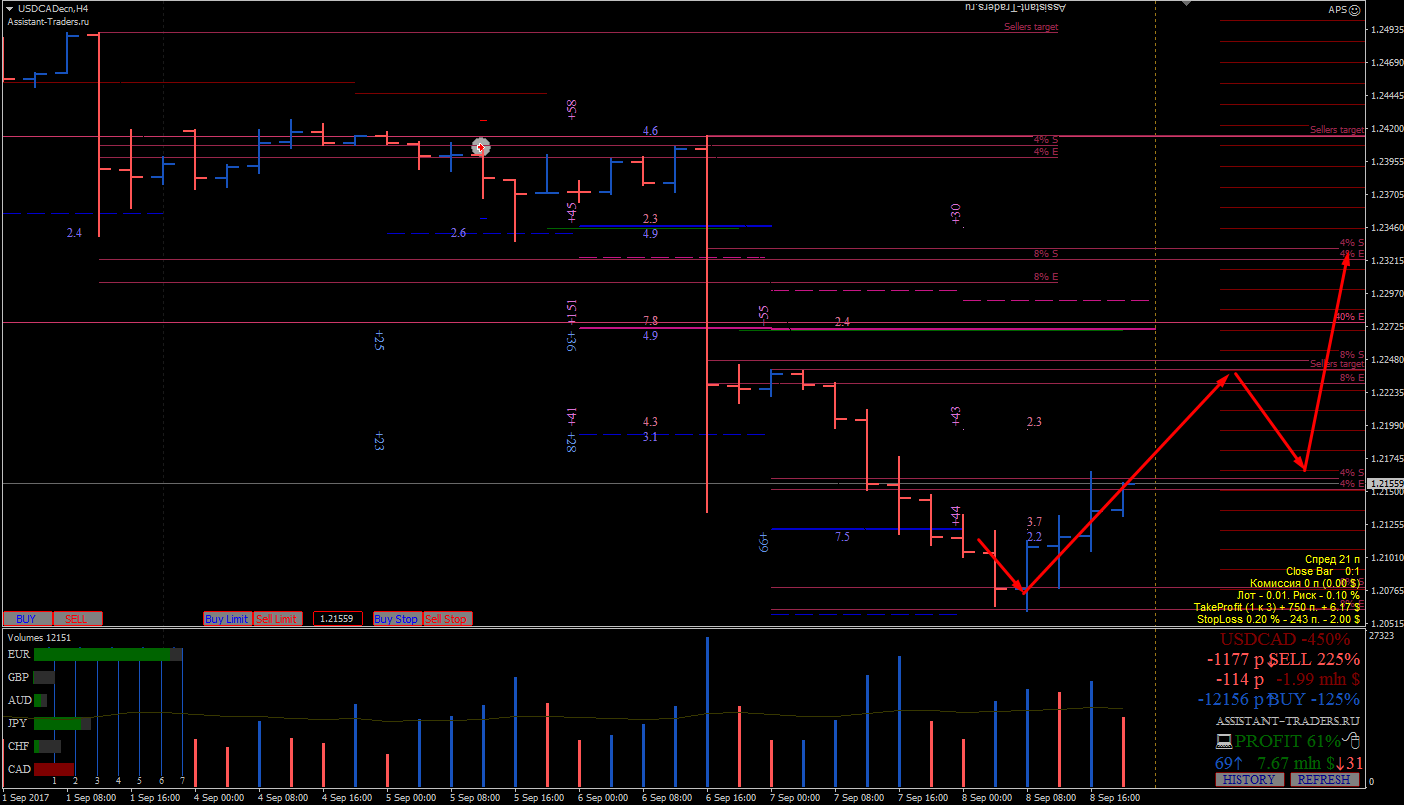Click the 1.20765 price scale label
Screen dimensions: 1404x805
click(1385, 591)
